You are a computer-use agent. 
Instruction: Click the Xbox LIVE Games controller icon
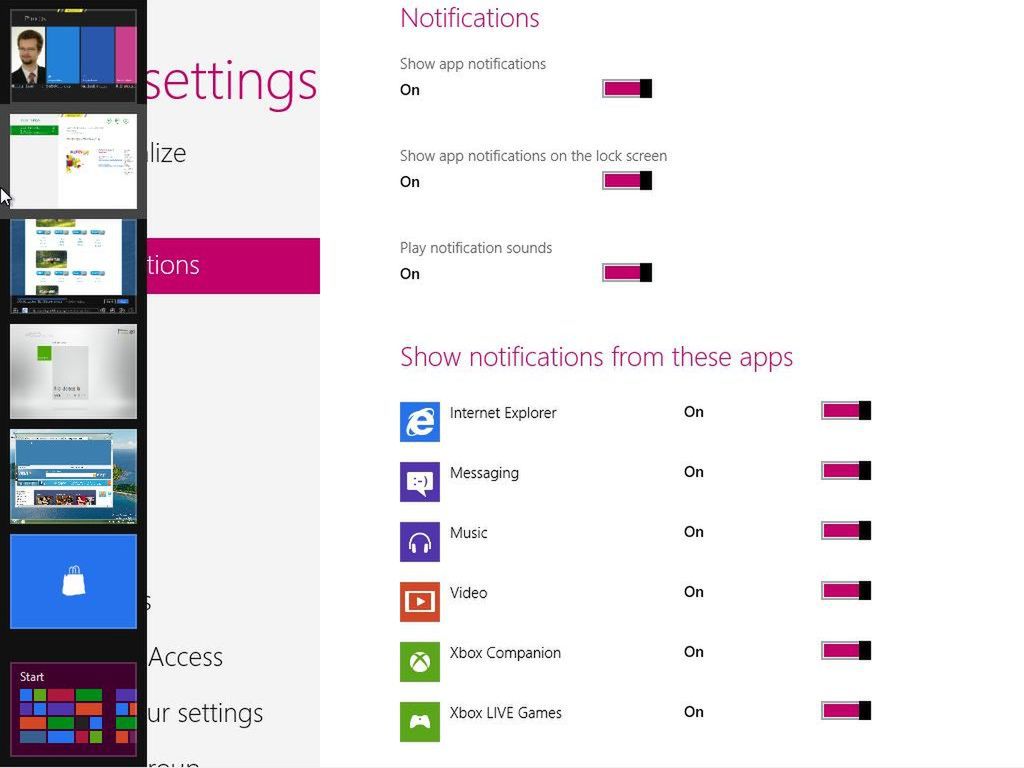(x=419, y=722)
